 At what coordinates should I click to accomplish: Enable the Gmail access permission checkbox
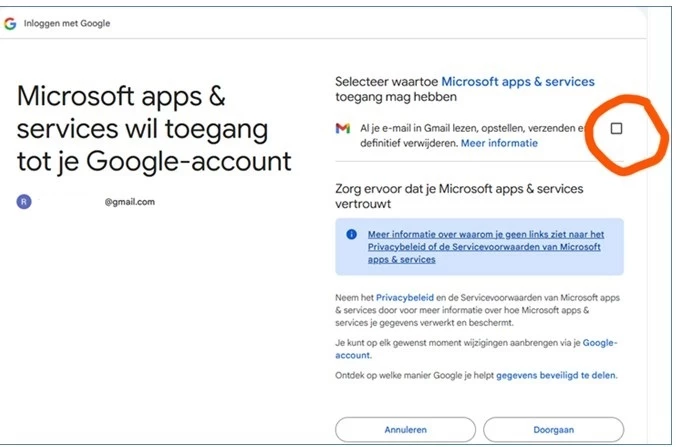point(616,129)
